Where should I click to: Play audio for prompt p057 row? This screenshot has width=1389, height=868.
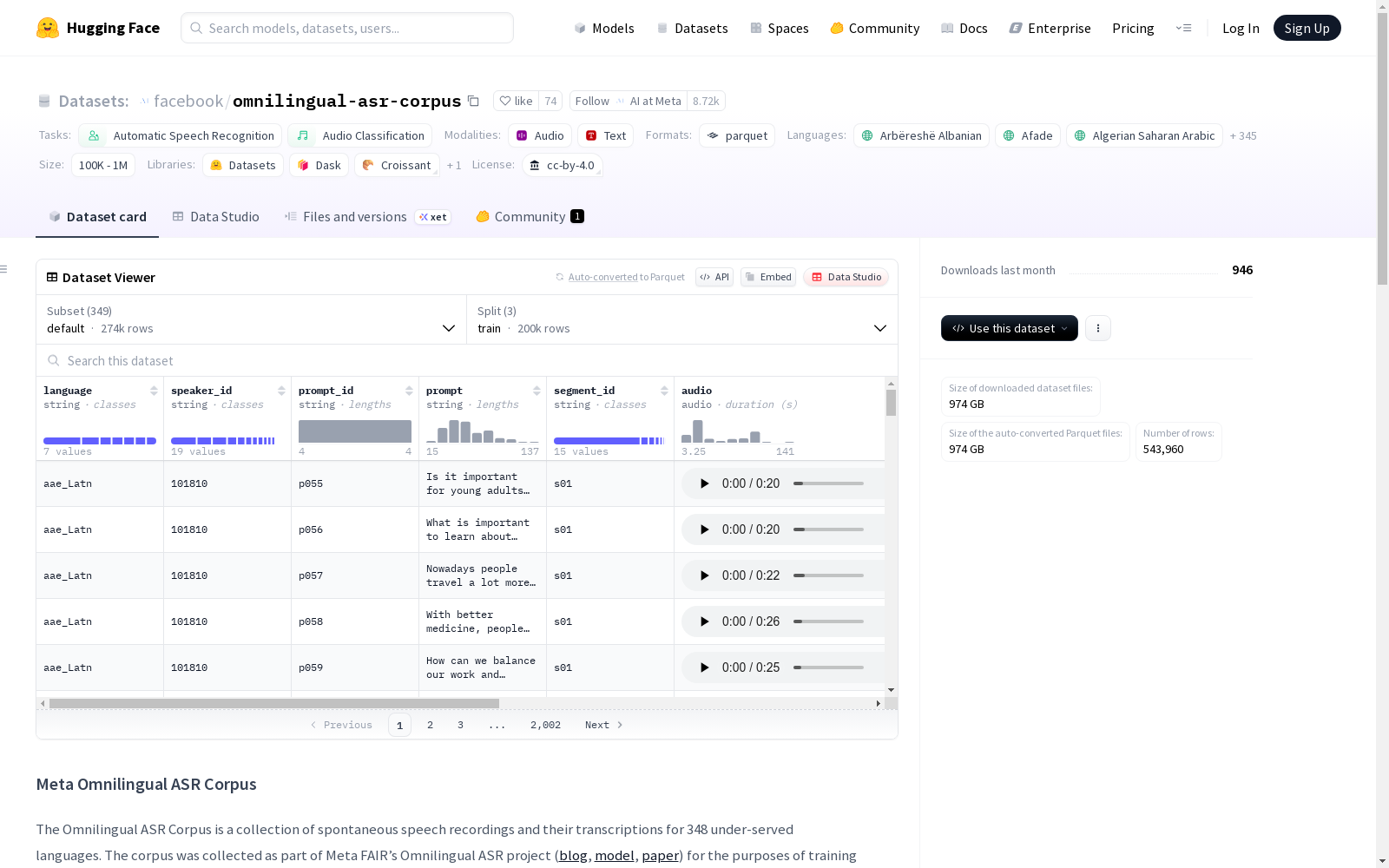pyautogui.click(x=705, y=575)
